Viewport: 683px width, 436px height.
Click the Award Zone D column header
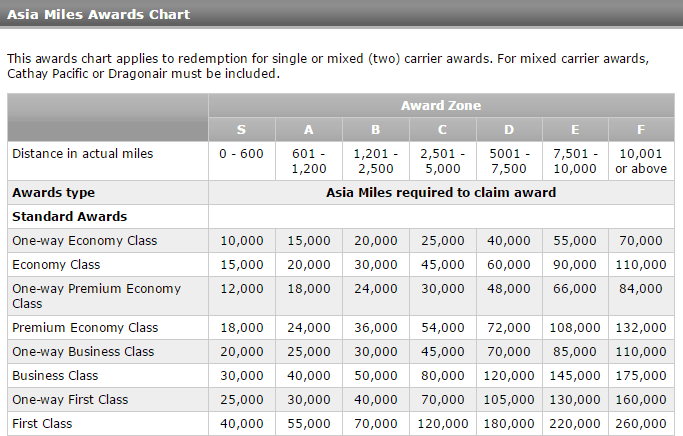coord(509,130)
